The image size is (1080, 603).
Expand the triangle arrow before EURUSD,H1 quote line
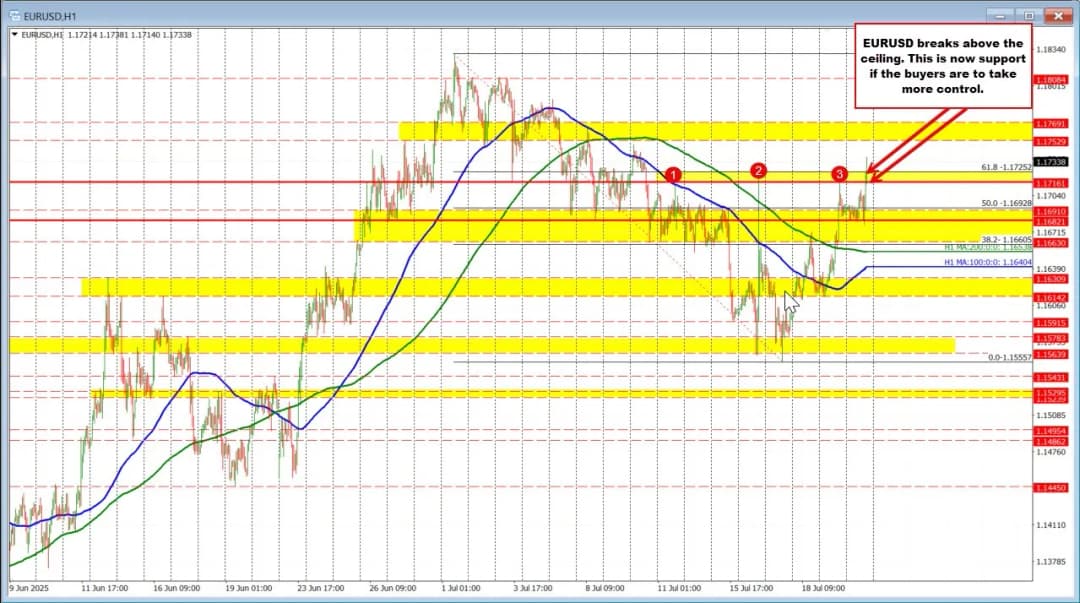point(14,34)
